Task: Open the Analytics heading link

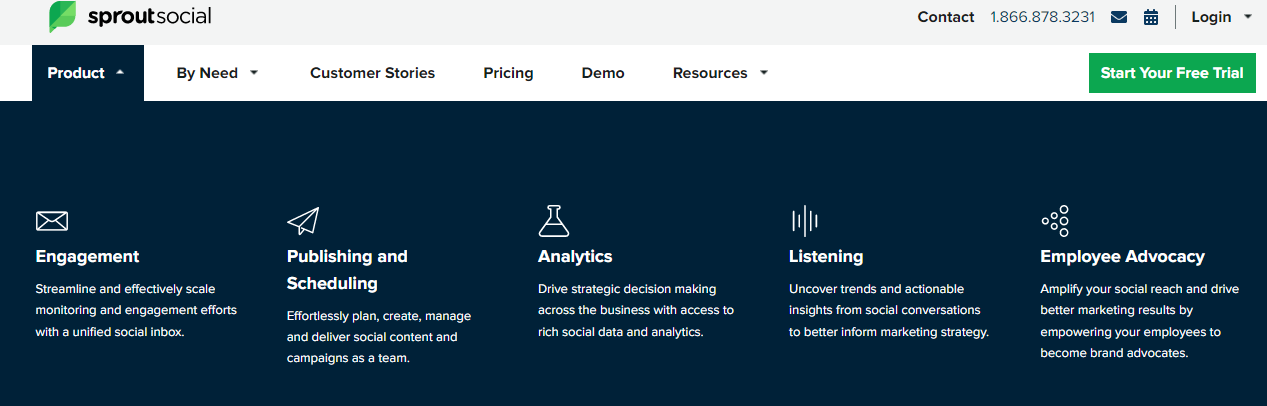Action: 575,257
